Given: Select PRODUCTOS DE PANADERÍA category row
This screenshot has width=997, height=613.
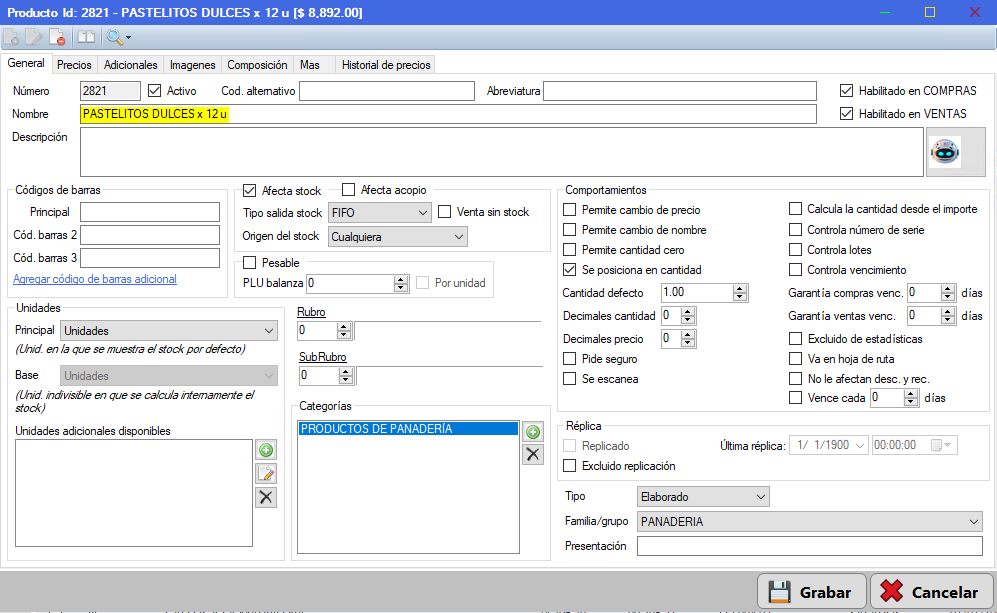Looking at the screenshot, I should pyautogui.click(x=408, y=429).
